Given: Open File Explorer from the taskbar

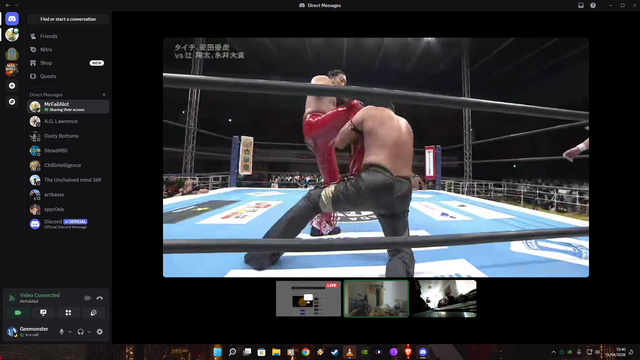Looking at the screenshot, I should click(x=276, y=352).
